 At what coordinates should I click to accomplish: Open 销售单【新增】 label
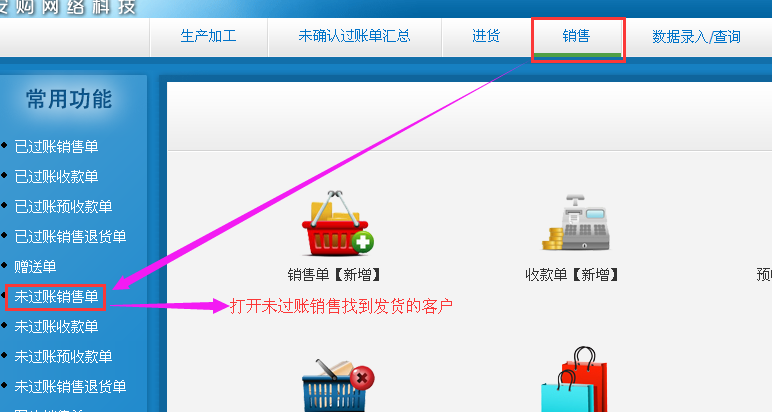click(x=334, y=275)
